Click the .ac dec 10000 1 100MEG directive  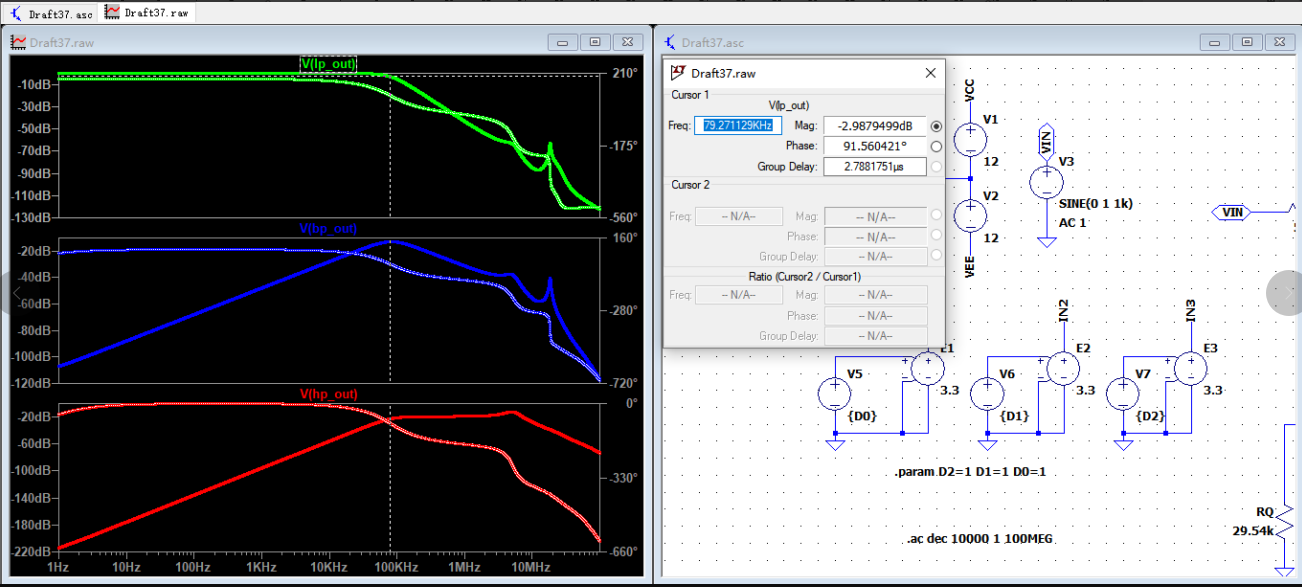[979, 539]
